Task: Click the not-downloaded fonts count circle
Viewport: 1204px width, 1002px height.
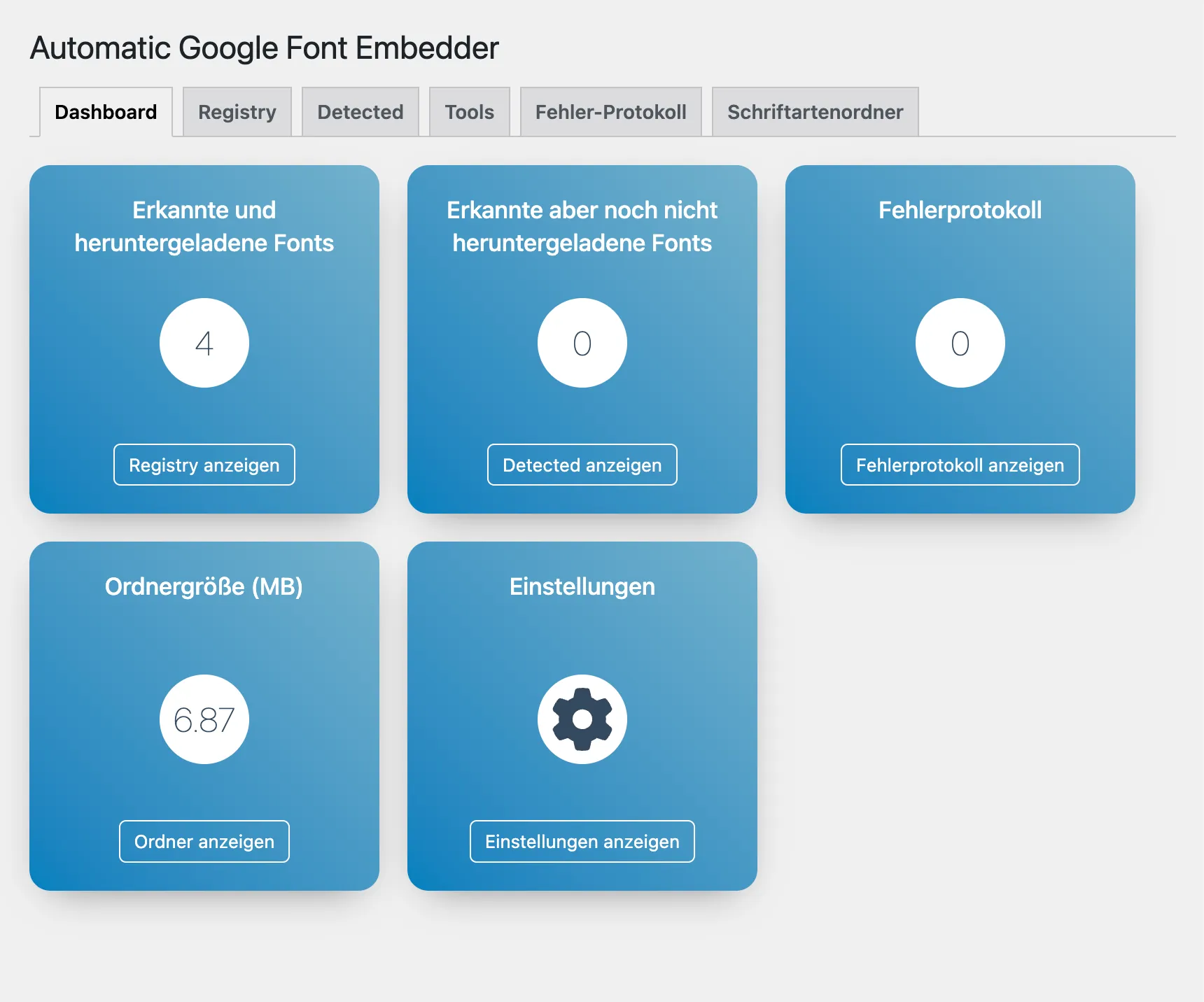Action: tap(582, 343)
